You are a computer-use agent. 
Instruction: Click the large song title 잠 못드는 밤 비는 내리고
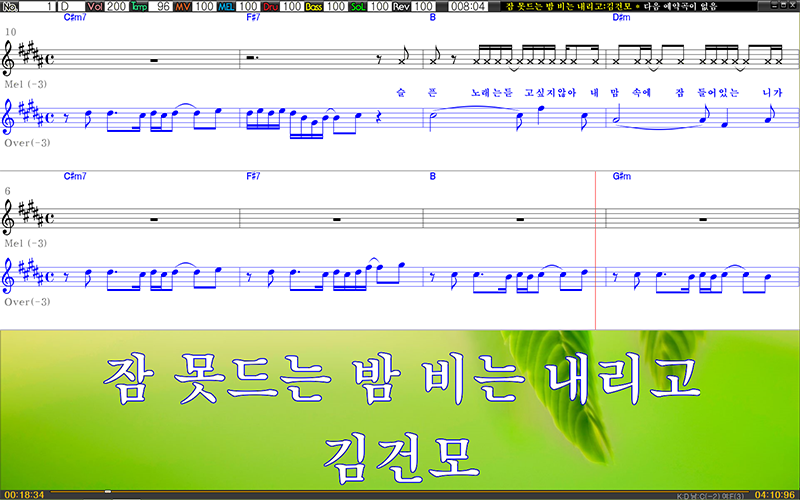click(x=401, y=380)
